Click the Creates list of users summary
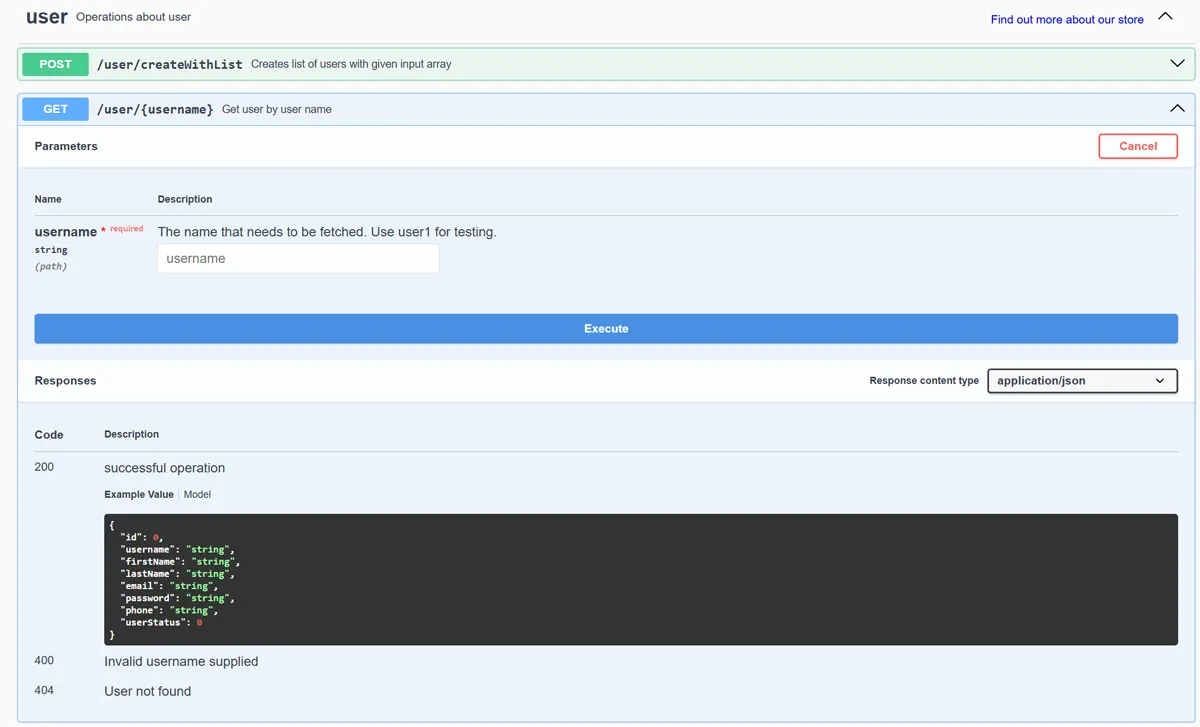The image size is (1200, 727). (x=351, y=64)
